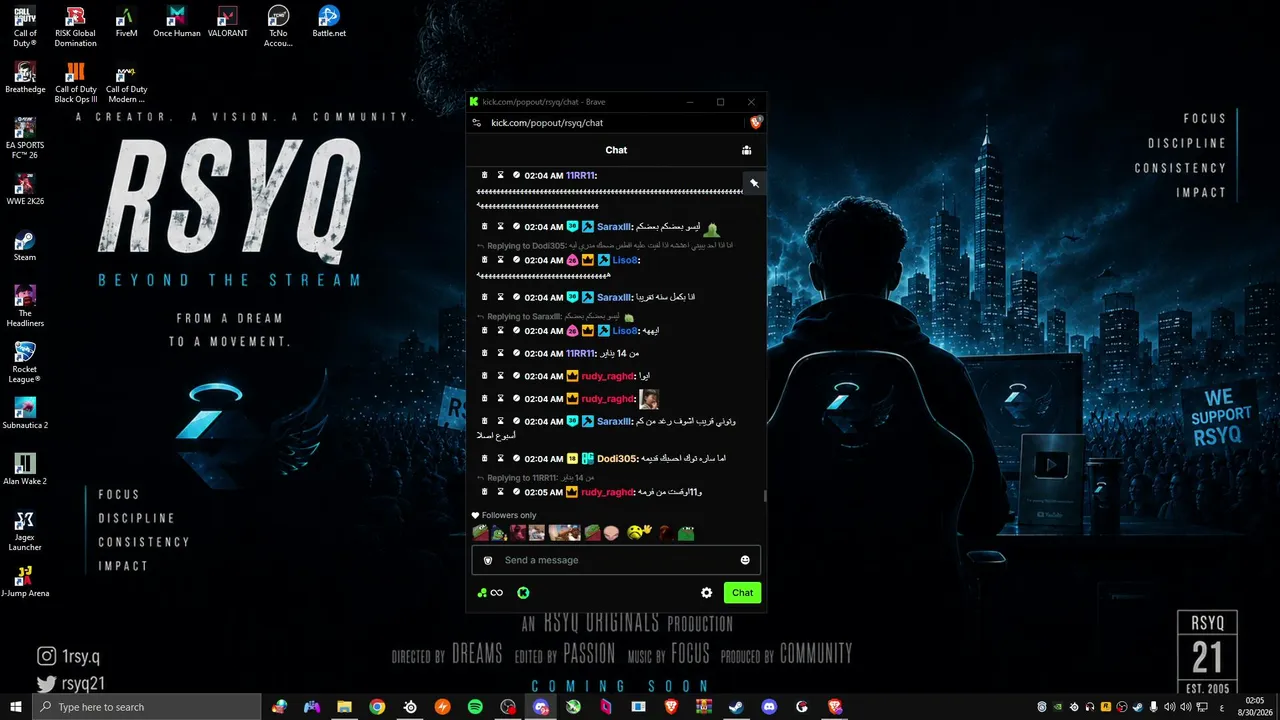
Task: Open RISK Global Domination shortcut
Action: [x=75, y=27]
